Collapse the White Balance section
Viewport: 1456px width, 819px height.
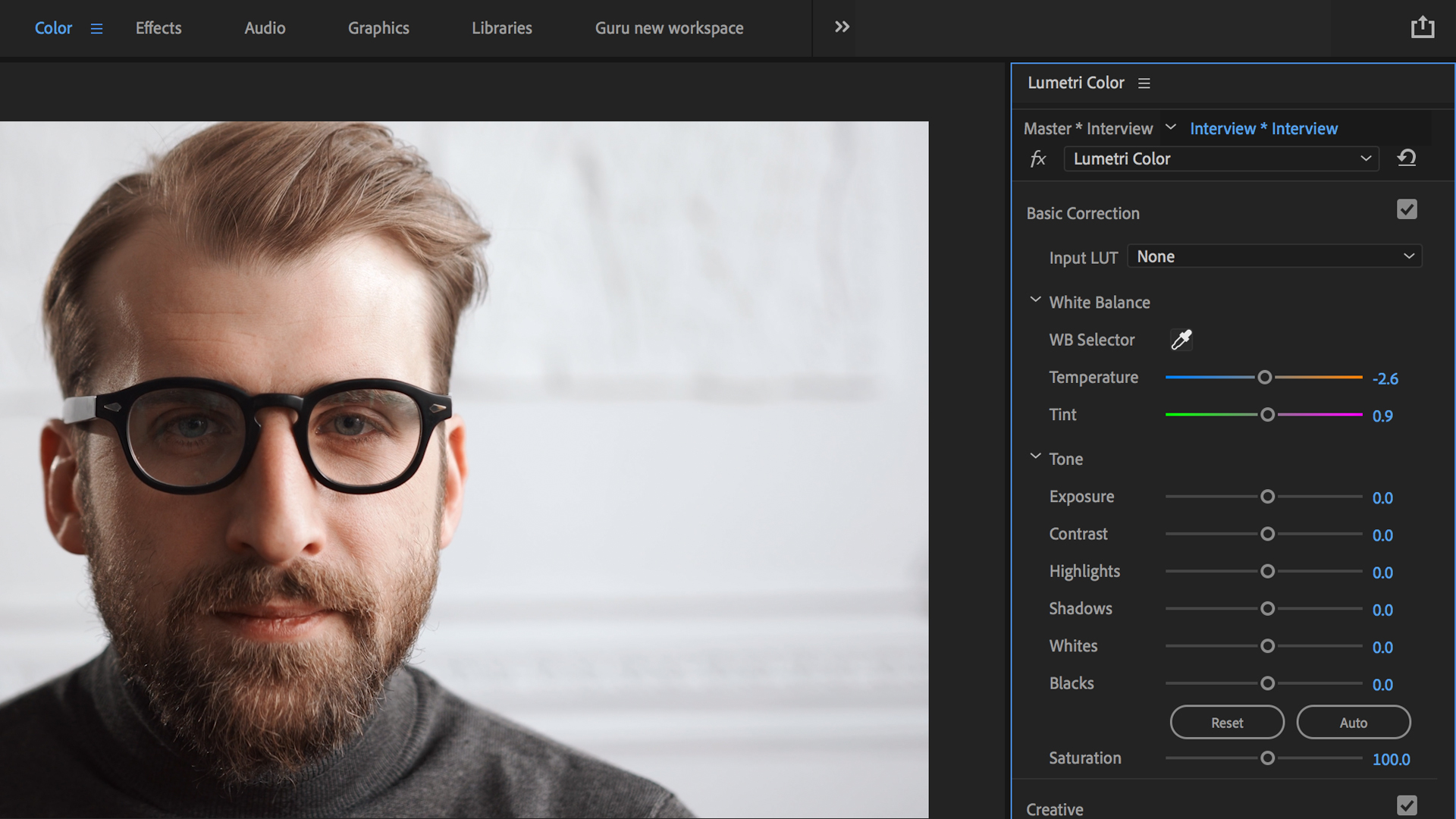click(x=1035, y=300)
